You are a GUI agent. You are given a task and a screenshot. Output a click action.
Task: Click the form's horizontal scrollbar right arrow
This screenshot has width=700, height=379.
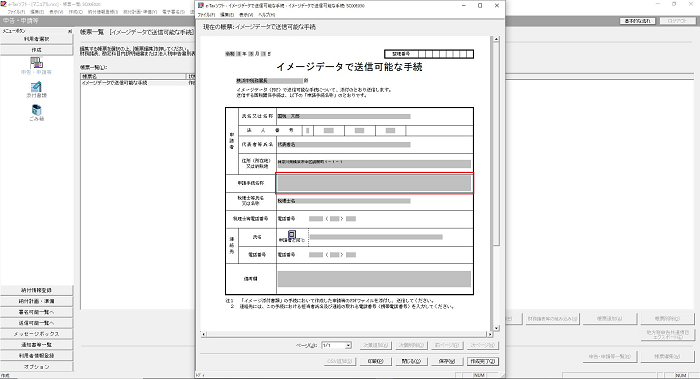(x=489, y=334)
